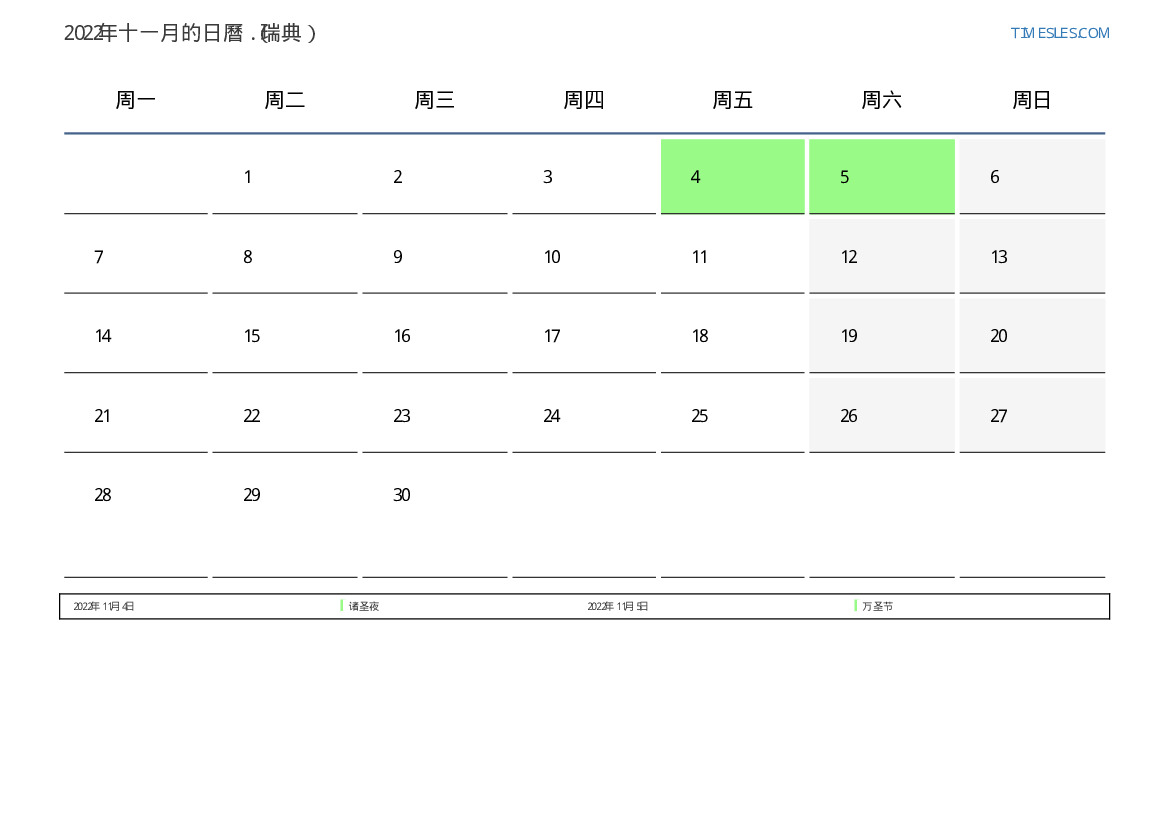Image resolution: width=1169 pixels, height=827 pixels.
Task: Select date 30 in the calendar
Action: [x=434, y=496]
